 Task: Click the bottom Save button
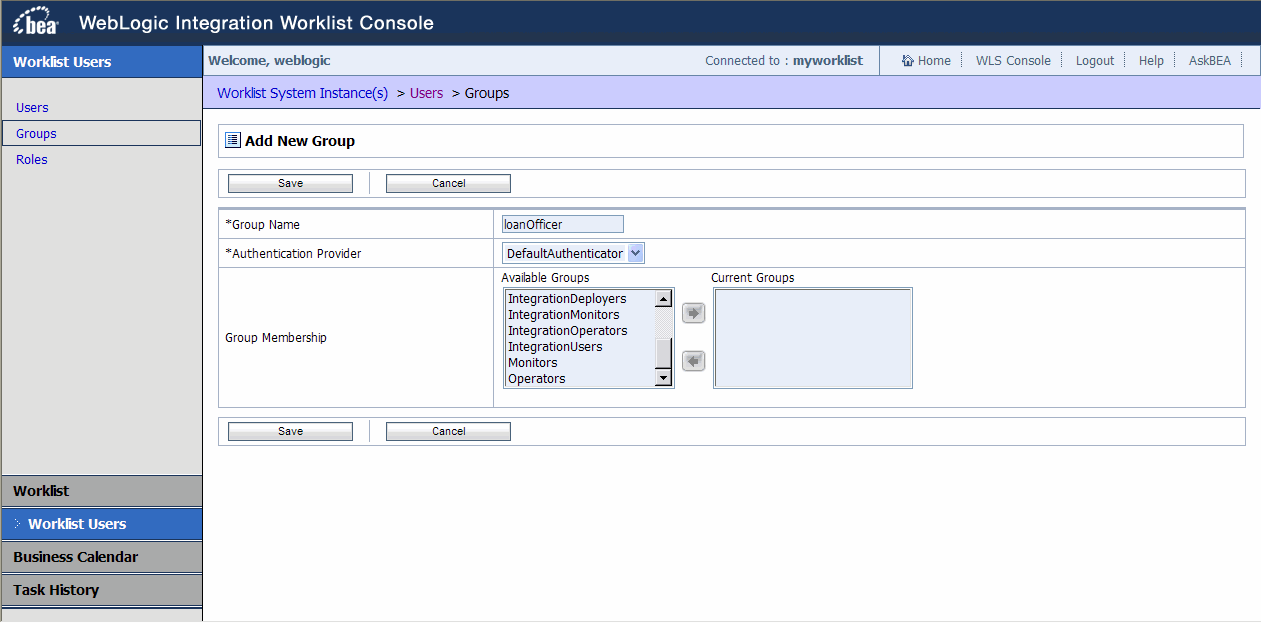(290, 431)
